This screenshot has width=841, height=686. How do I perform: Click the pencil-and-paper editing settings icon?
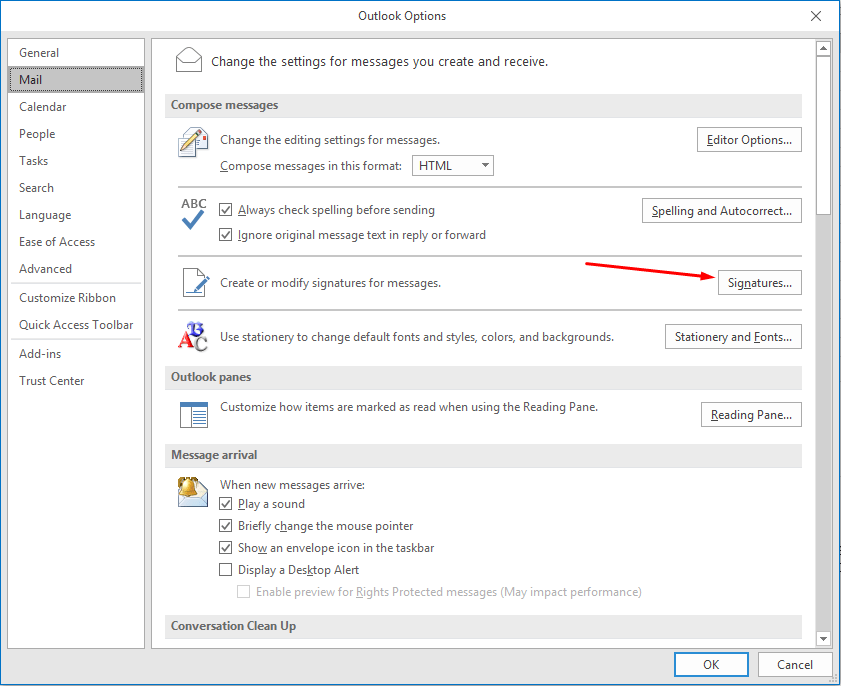pyautogui.click(x=193, y=142)
